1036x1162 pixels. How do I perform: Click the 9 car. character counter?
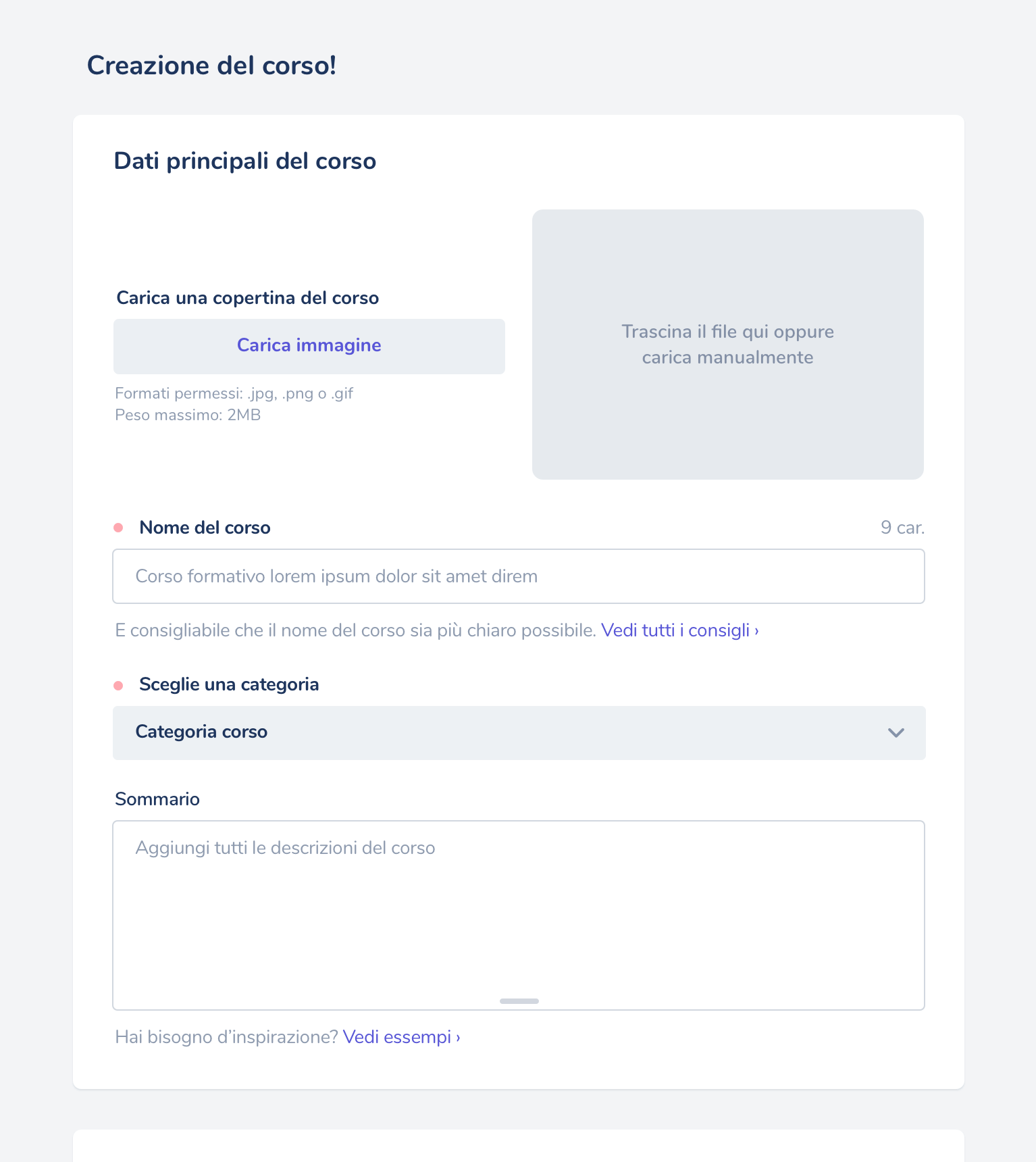[x=902, y=528]
